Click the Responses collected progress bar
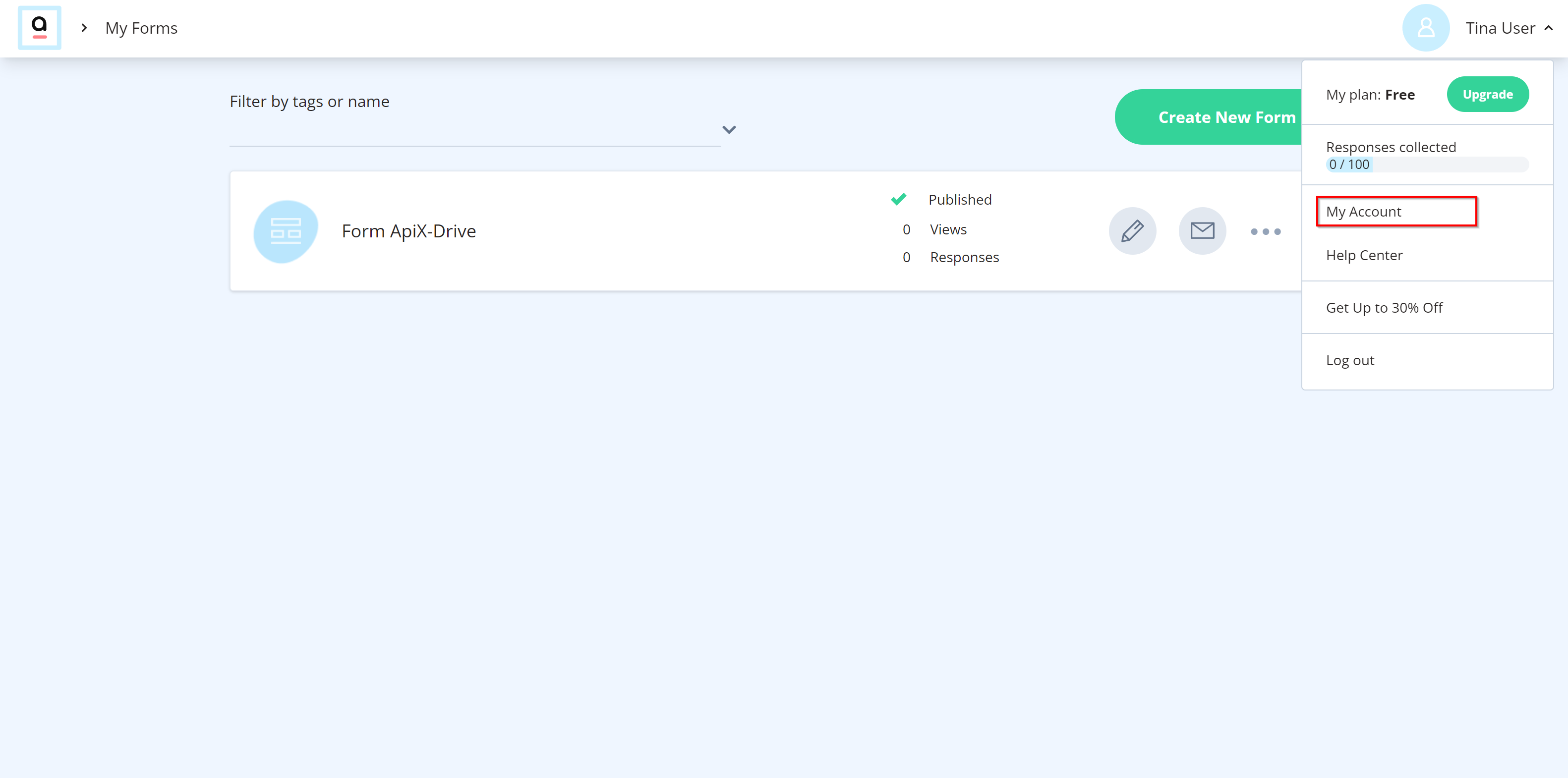The height and width of the screenshot is (778, 1568). point(1427,164)
